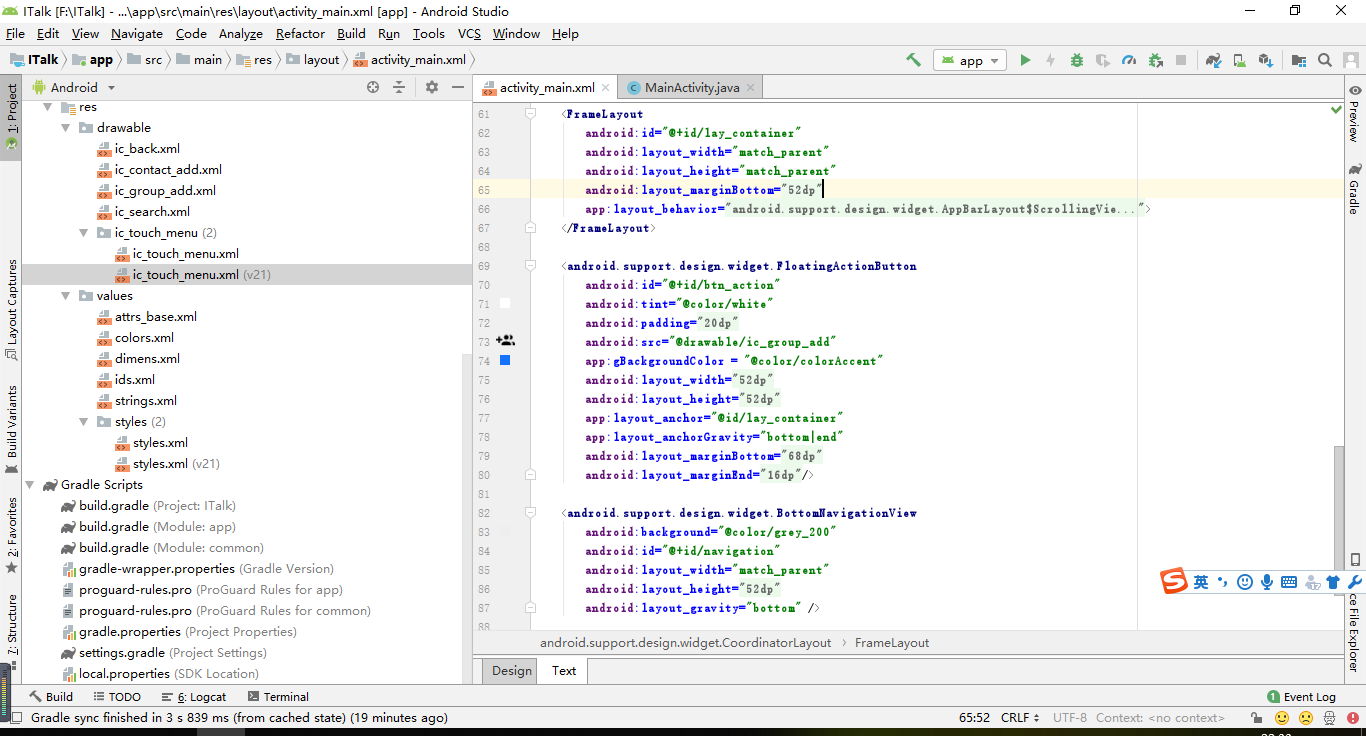This screenshot has height=736, width=1366.
Task: Open the Logcat tool window button
Action: tap(194, 696)
